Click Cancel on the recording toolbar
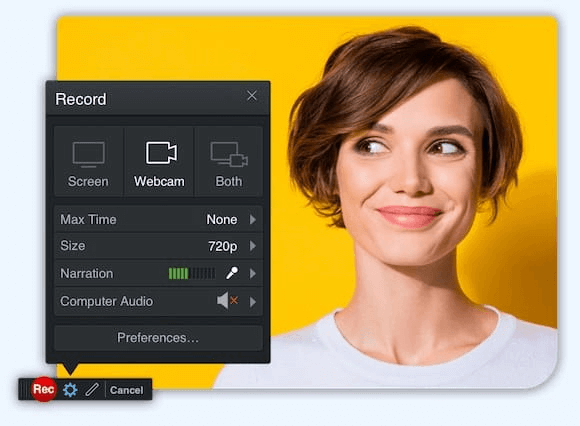Screen dimensions: 580x426 [x=127, y=390]
